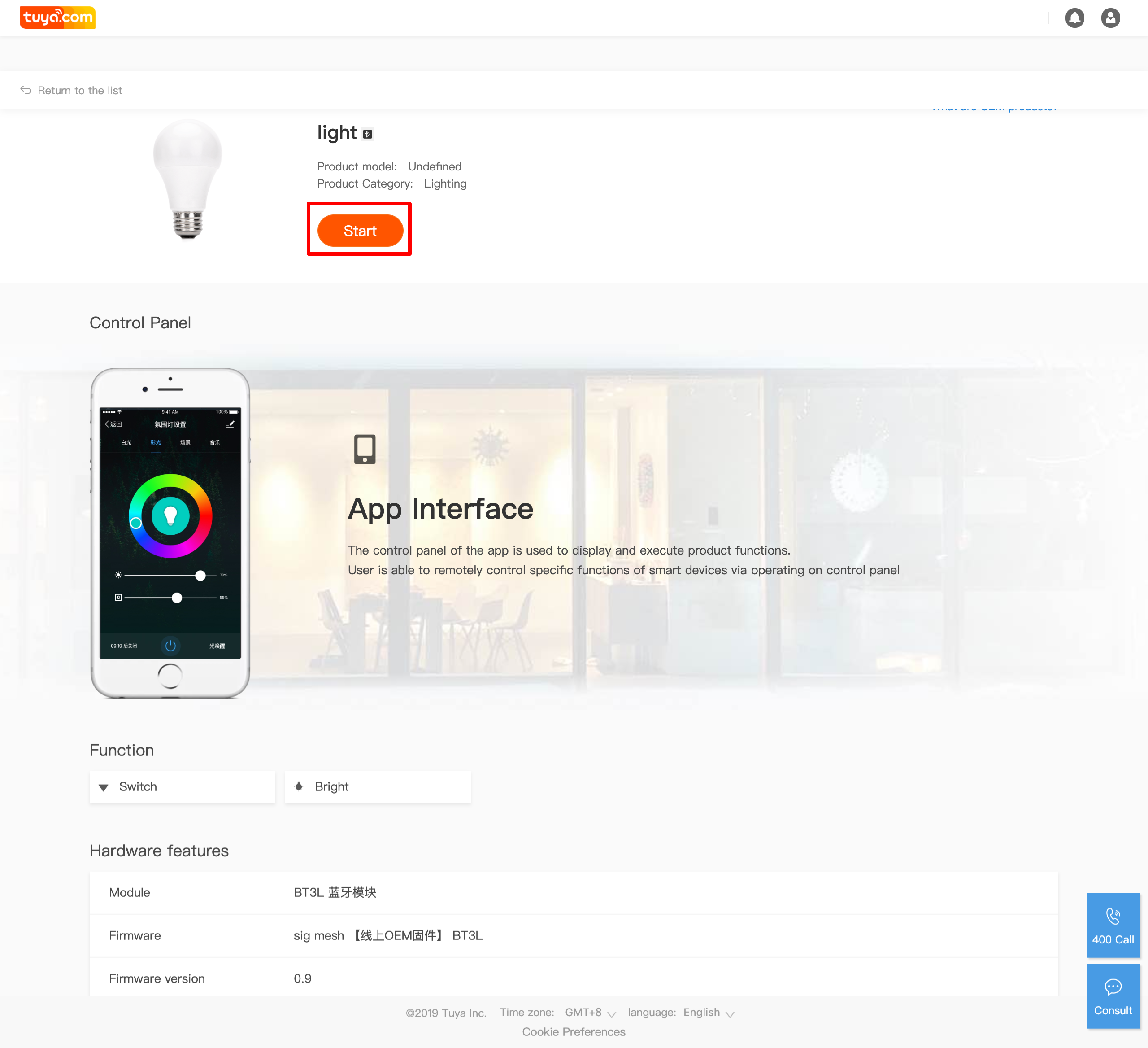
Task: Open the user account avatar
Action: (x=1110, y=18)
